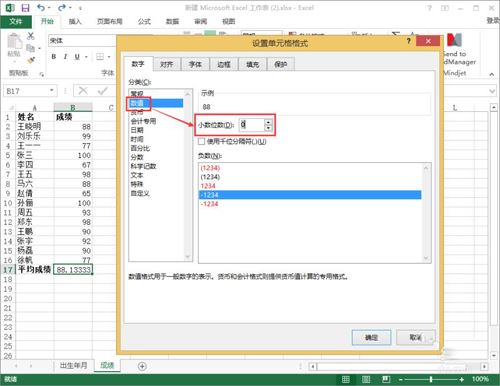Select 科学记数 in category list
Screen dimensions: 500x386
143,166
